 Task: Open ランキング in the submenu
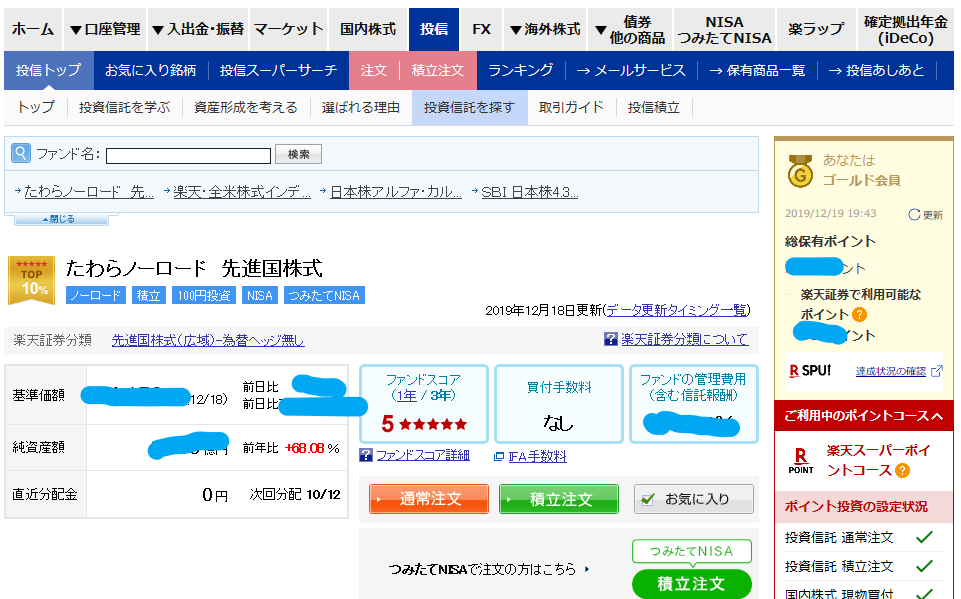coord(520,71)
